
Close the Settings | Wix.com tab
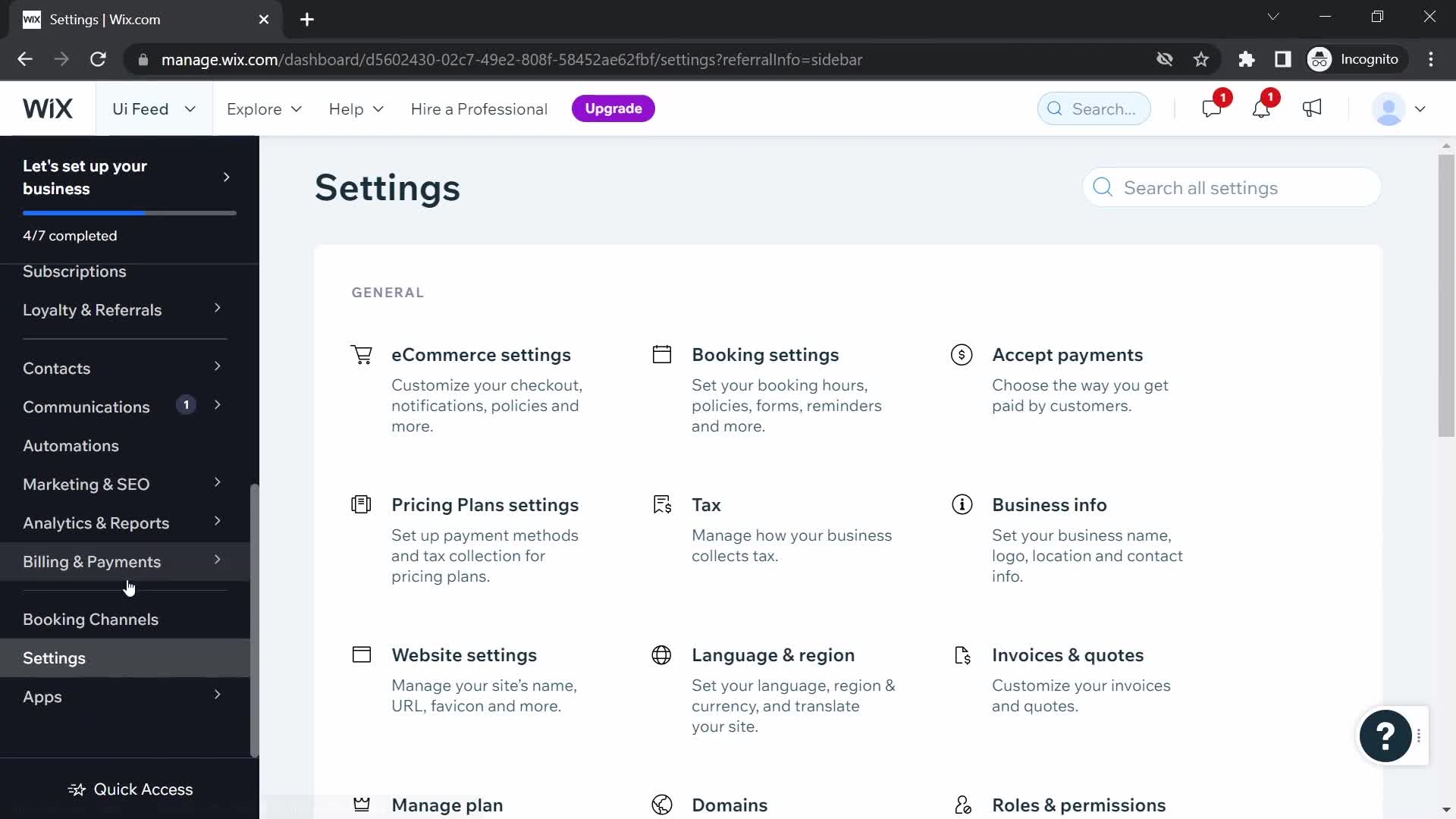(264, 20)
